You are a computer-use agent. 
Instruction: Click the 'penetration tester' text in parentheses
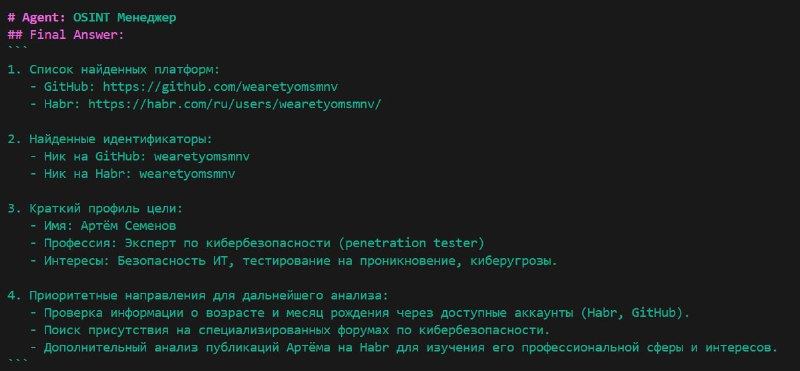[x=411, y=243]
